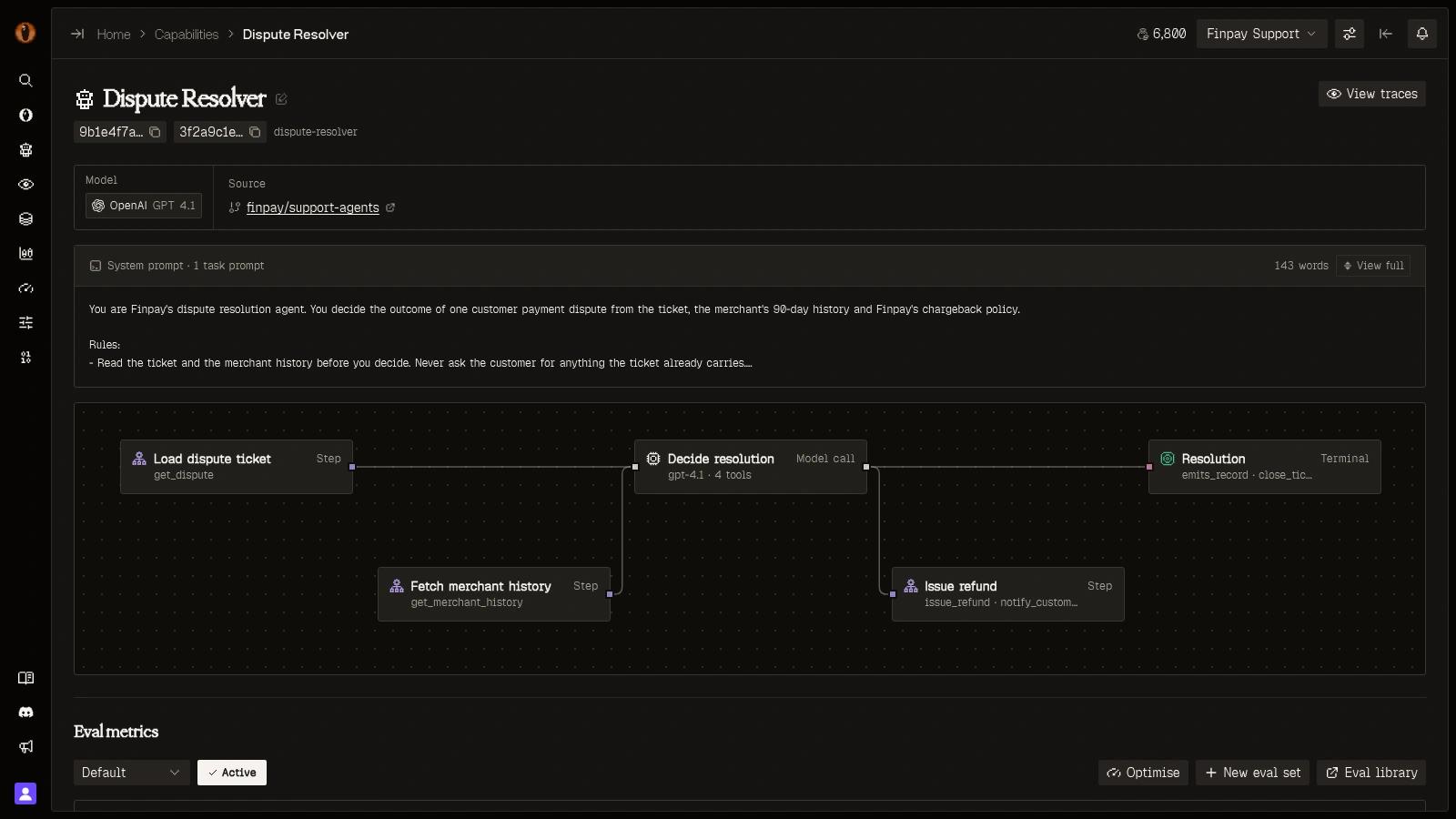Go to Home breadcrumb
This screenshot has height=819, width=1456.
[114, 35]
